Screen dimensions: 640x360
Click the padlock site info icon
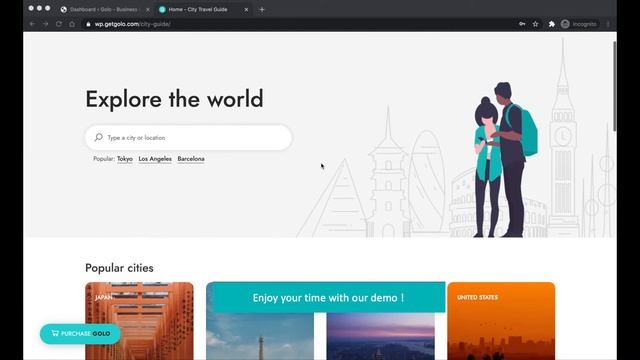click(88, 24)
